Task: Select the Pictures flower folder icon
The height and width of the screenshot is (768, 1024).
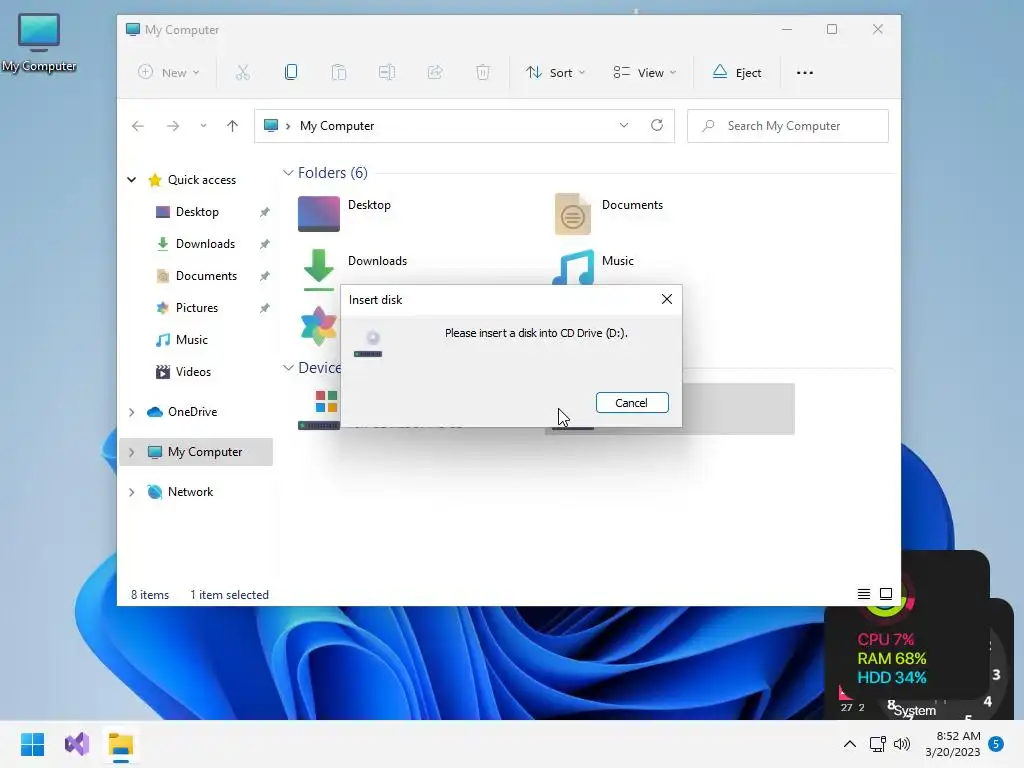Action: [319, 326]
